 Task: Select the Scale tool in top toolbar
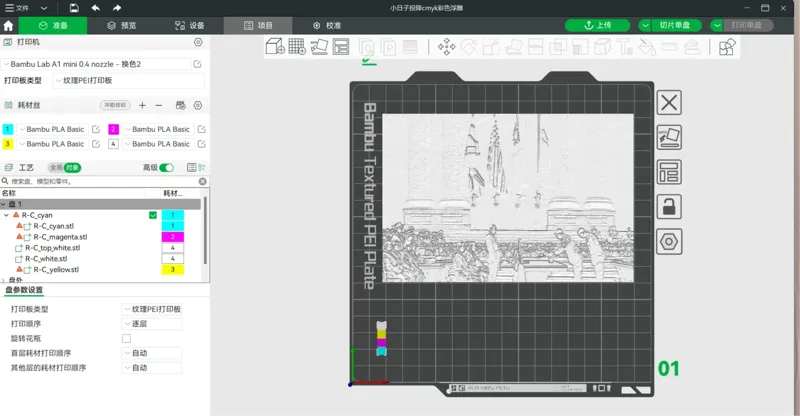491,47
